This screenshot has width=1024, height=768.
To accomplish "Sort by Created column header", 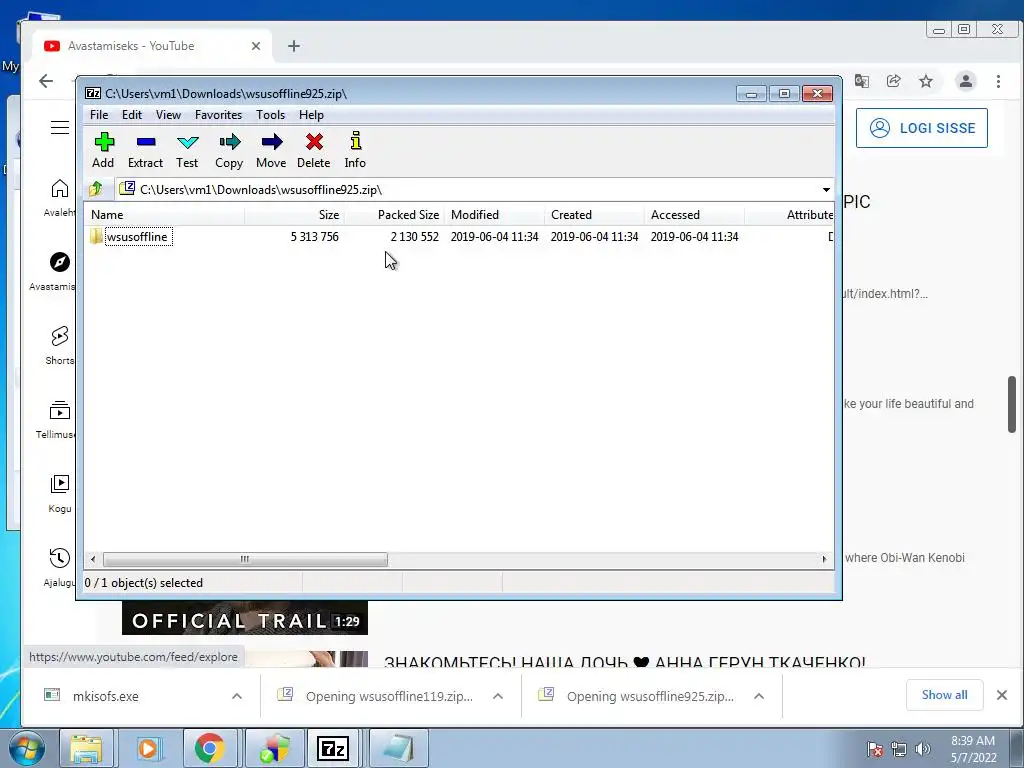I will (x=594, y=215).
